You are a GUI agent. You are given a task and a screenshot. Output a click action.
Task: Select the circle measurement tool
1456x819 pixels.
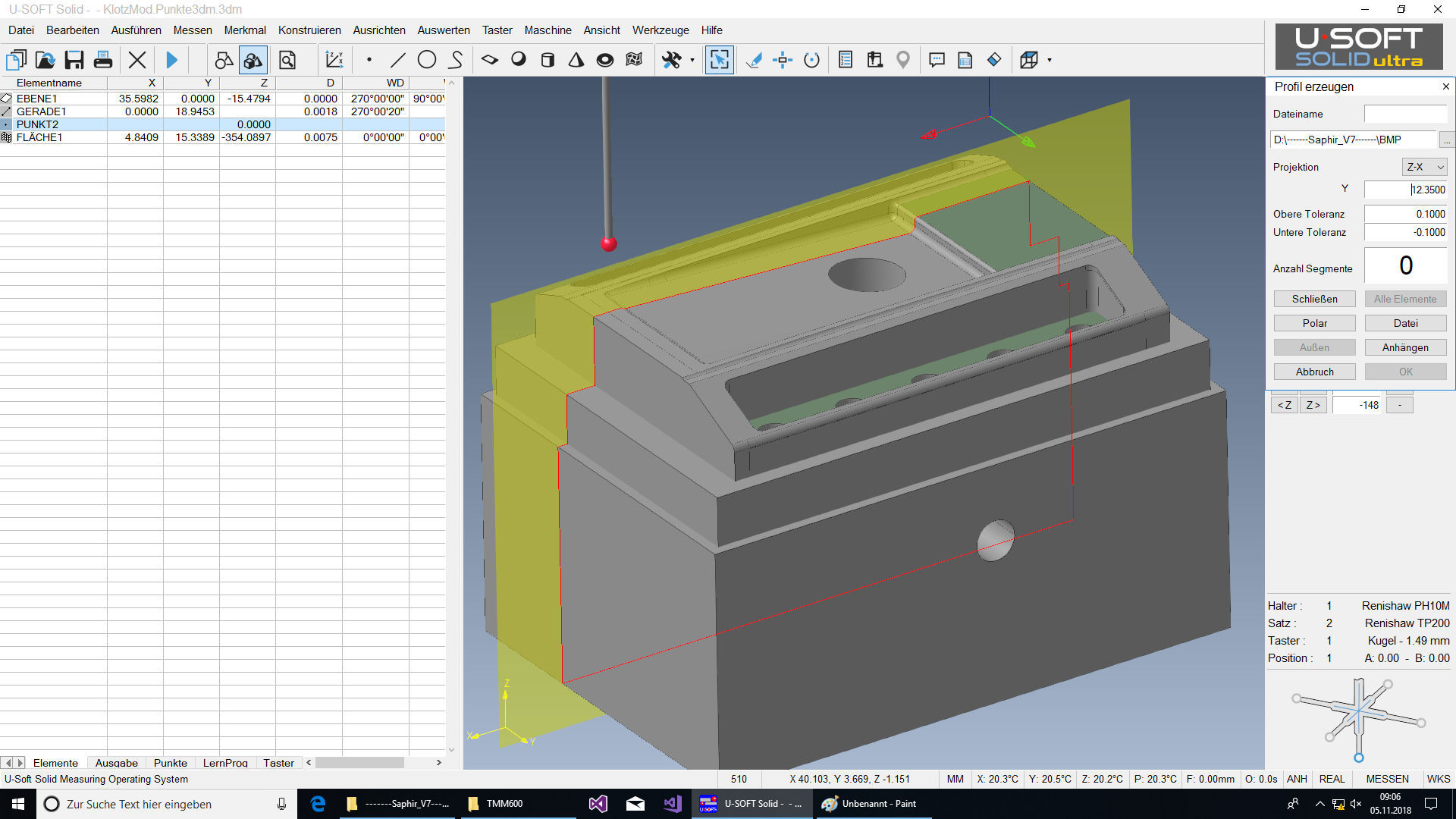coord(427,59)
